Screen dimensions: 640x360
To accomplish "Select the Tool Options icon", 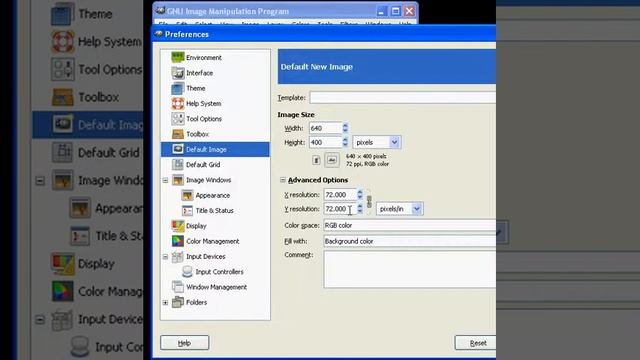I will point(178,118).
